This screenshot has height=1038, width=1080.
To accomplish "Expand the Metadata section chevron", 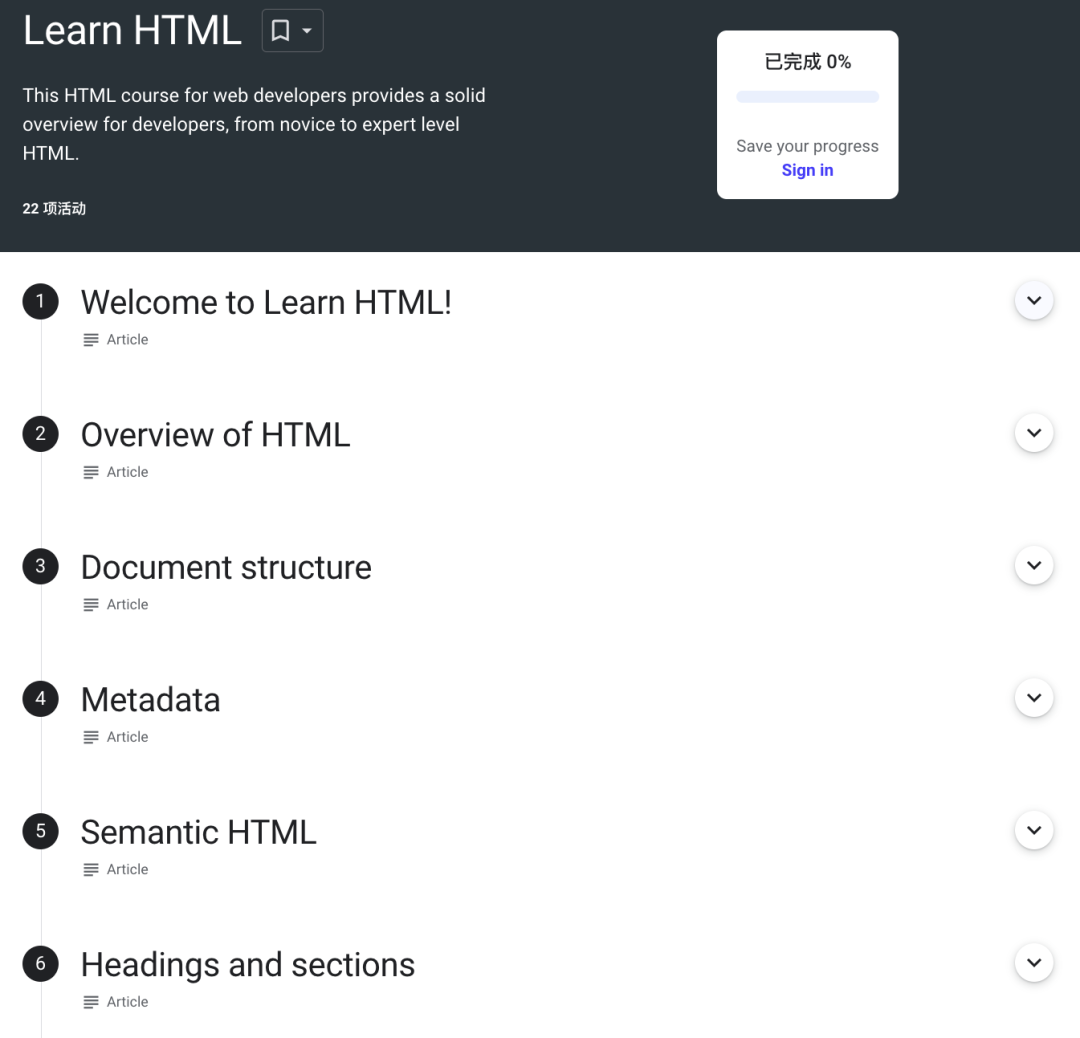I will click(1034, 698).
